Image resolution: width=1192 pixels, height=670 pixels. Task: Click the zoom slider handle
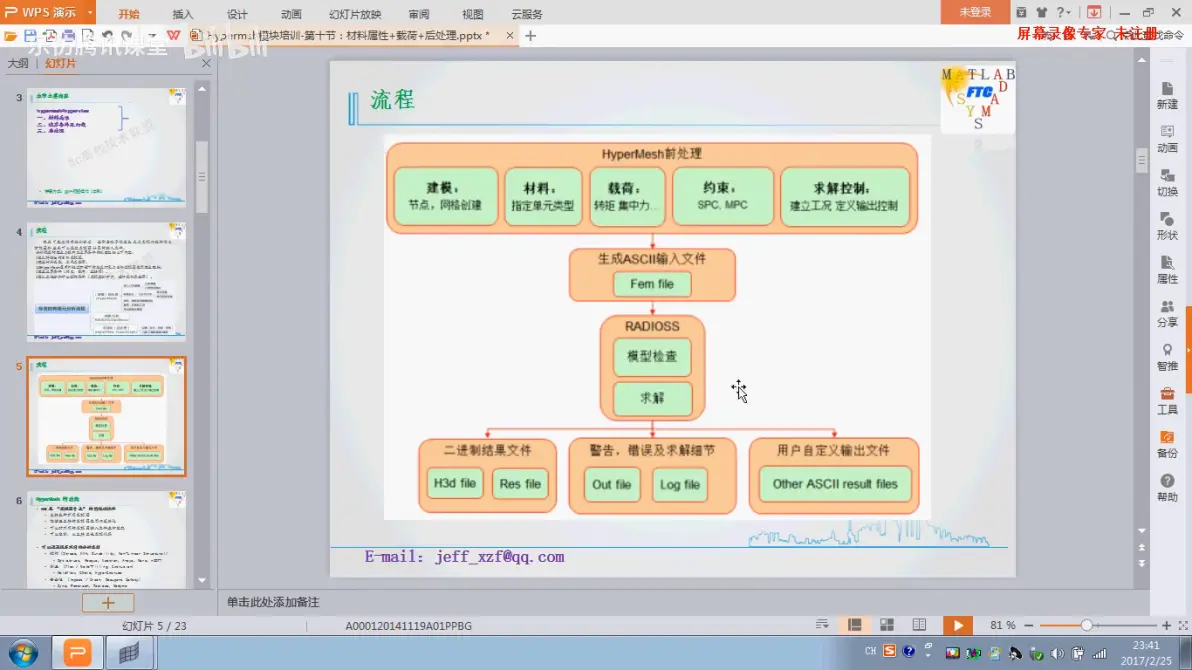click(1086, 625)
